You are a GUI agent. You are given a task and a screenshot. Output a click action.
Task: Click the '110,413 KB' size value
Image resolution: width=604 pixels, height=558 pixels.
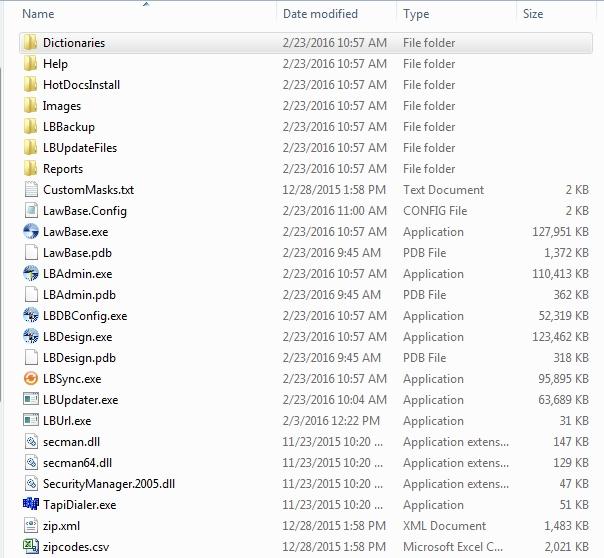coord(560,274)
